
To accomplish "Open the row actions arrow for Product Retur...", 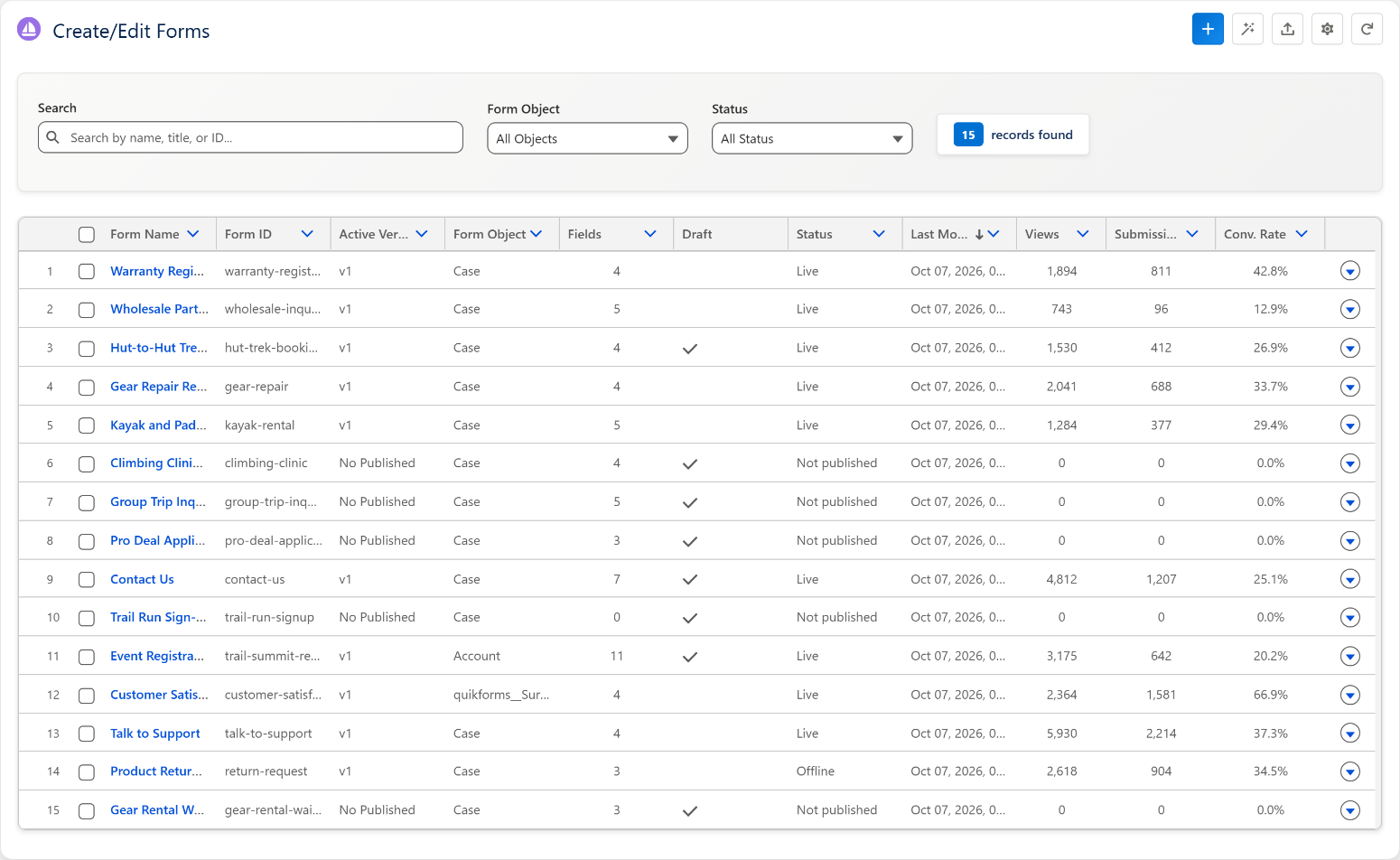I will (1349, 771).
